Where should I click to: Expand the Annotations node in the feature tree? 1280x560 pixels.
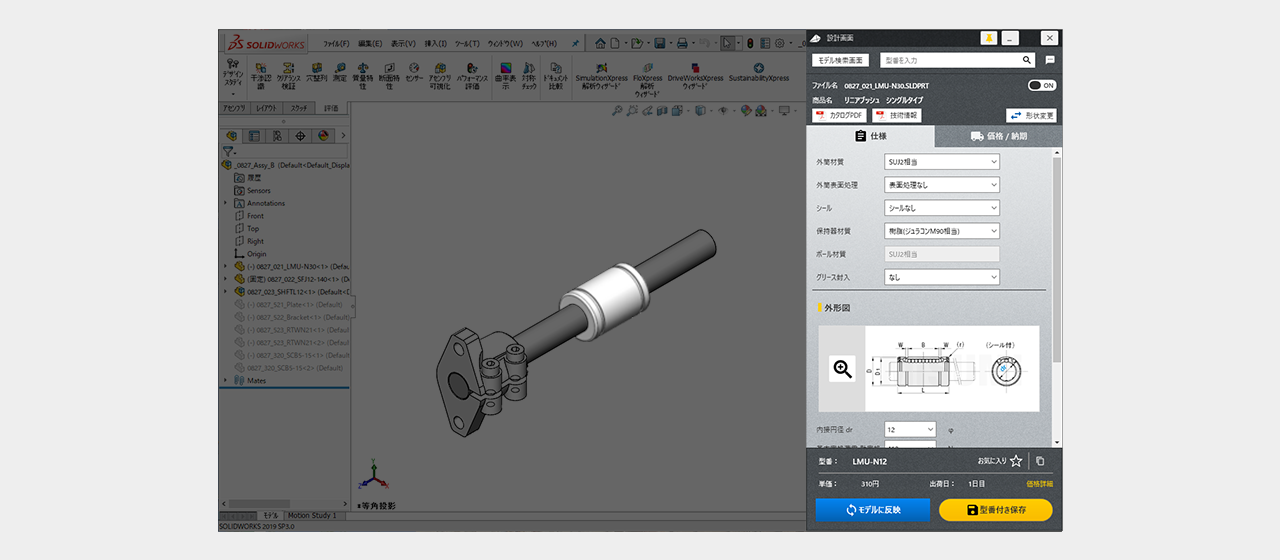point(226,203)
